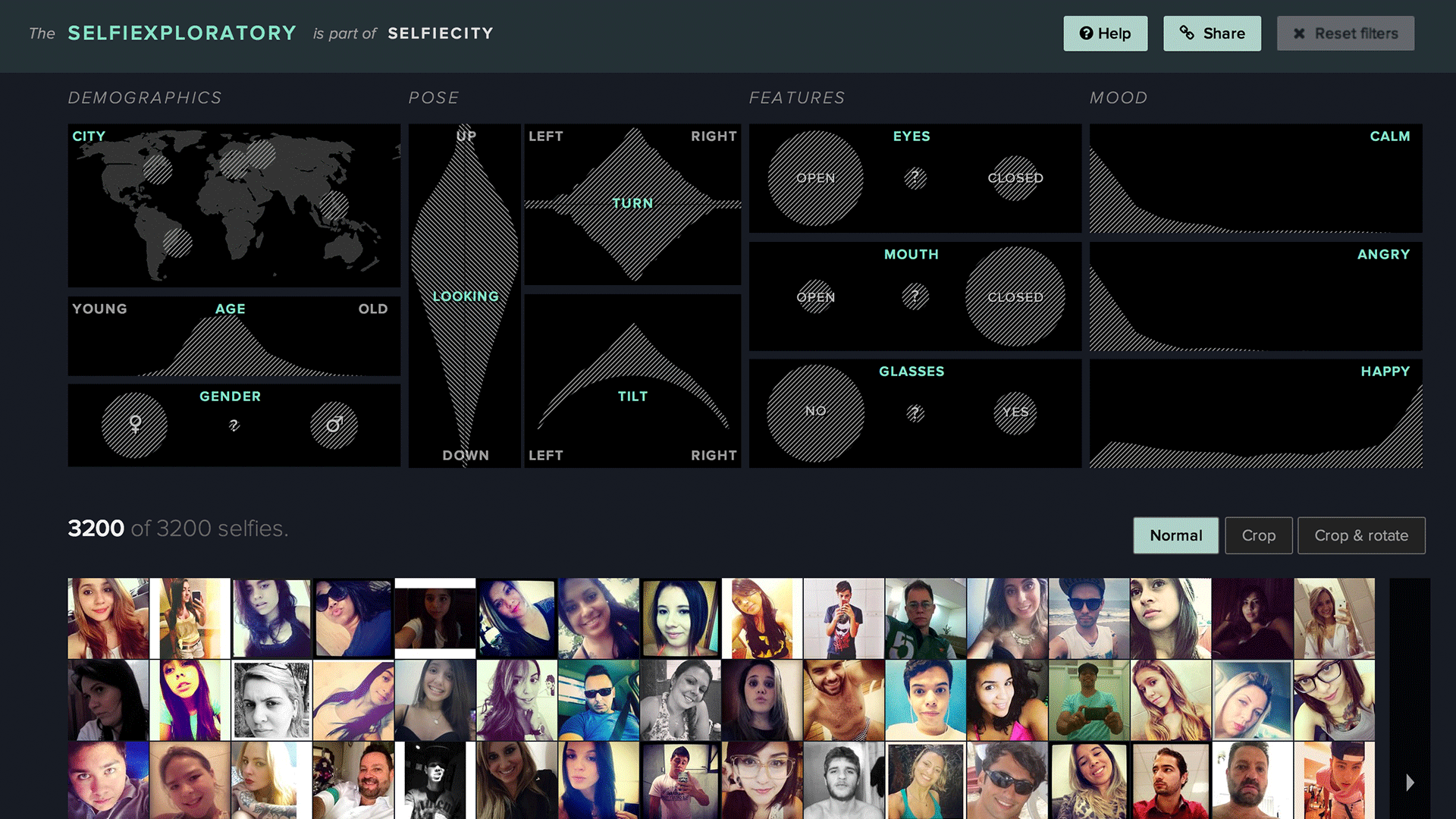The height and width of the screenshot is (819, 1456).
Task: Click the unknown mouth question mark circle
Action: click(x=915, y=296)
